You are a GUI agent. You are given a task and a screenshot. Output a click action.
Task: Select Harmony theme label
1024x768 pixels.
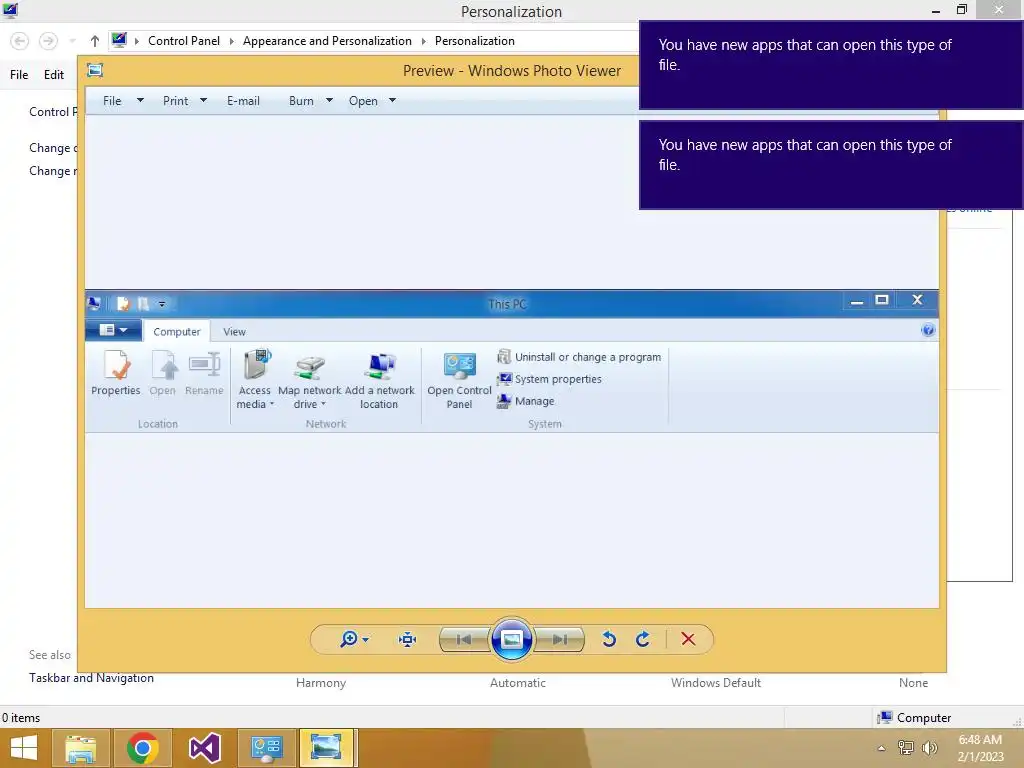click(321, 682)
